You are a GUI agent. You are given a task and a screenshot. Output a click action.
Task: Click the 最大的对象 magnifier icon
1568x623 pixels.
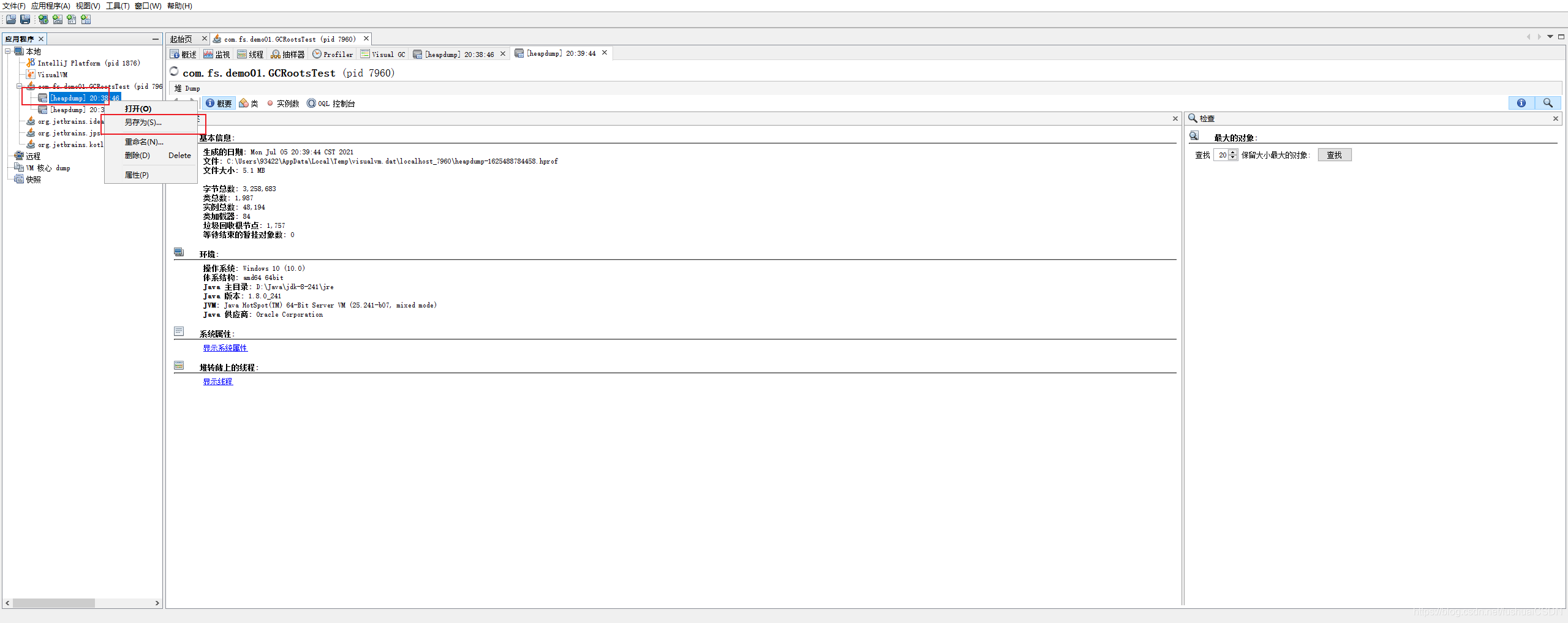[1194, 136]
